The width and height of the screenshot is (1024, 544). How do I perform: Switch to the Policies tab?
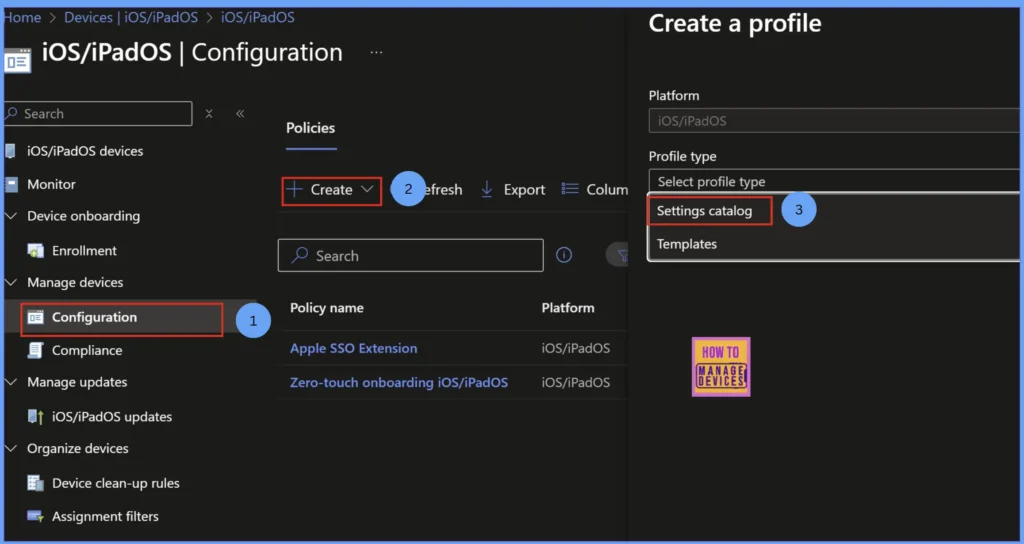[x=310, y=128]
